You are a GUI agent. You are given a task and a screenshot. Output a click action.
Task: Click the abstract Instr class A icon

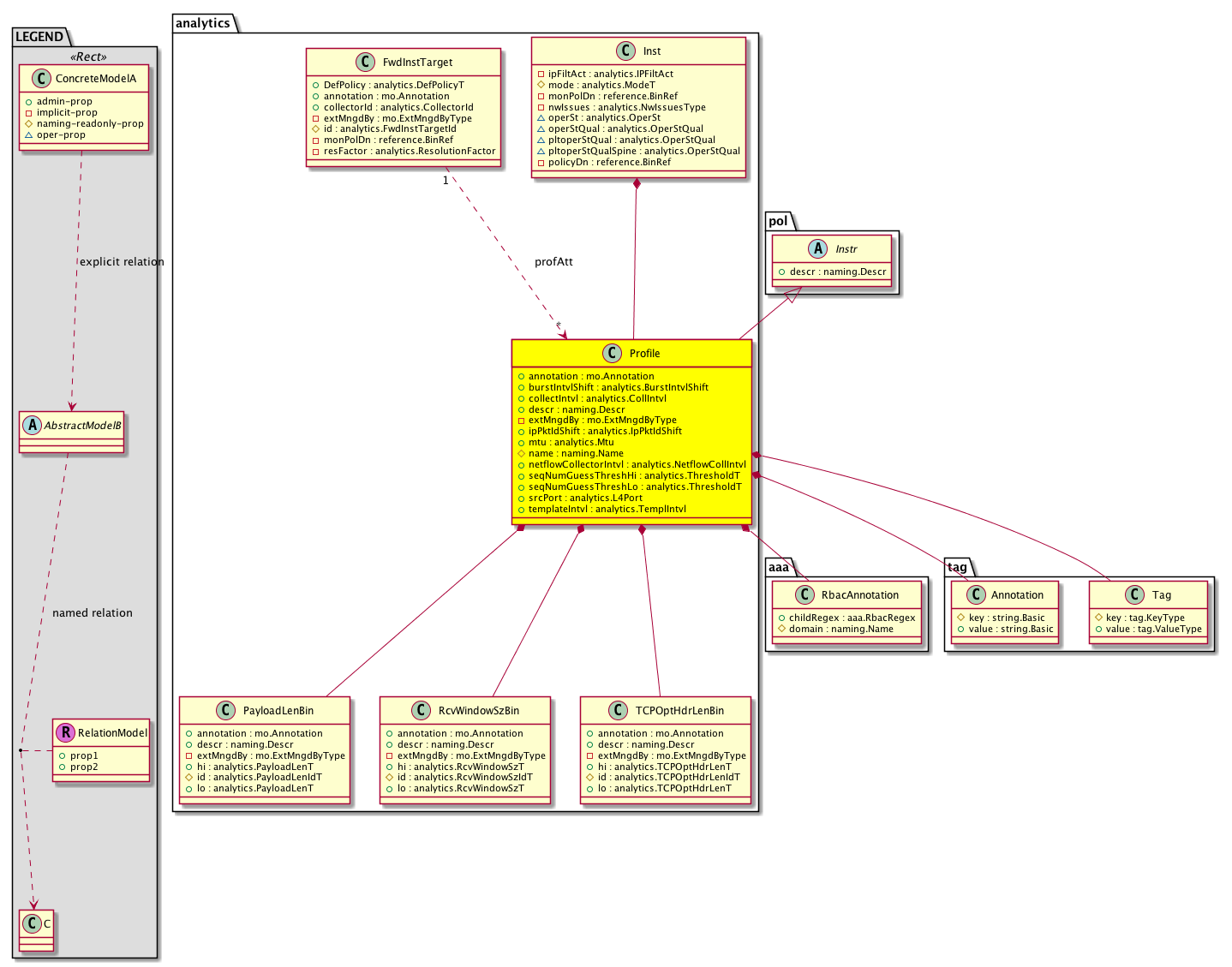pos(817,249)
